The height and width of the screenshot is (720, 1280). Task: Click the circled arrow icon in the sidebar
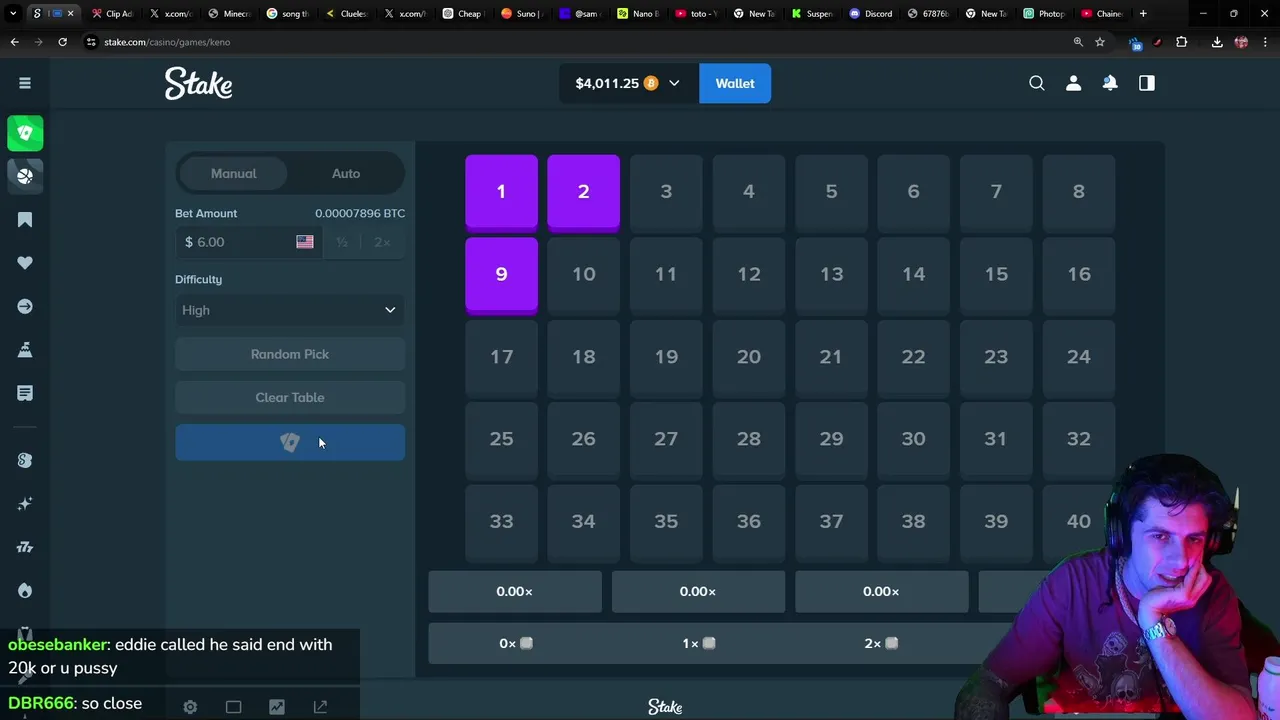pyautogui.click(x=25, y=306)
